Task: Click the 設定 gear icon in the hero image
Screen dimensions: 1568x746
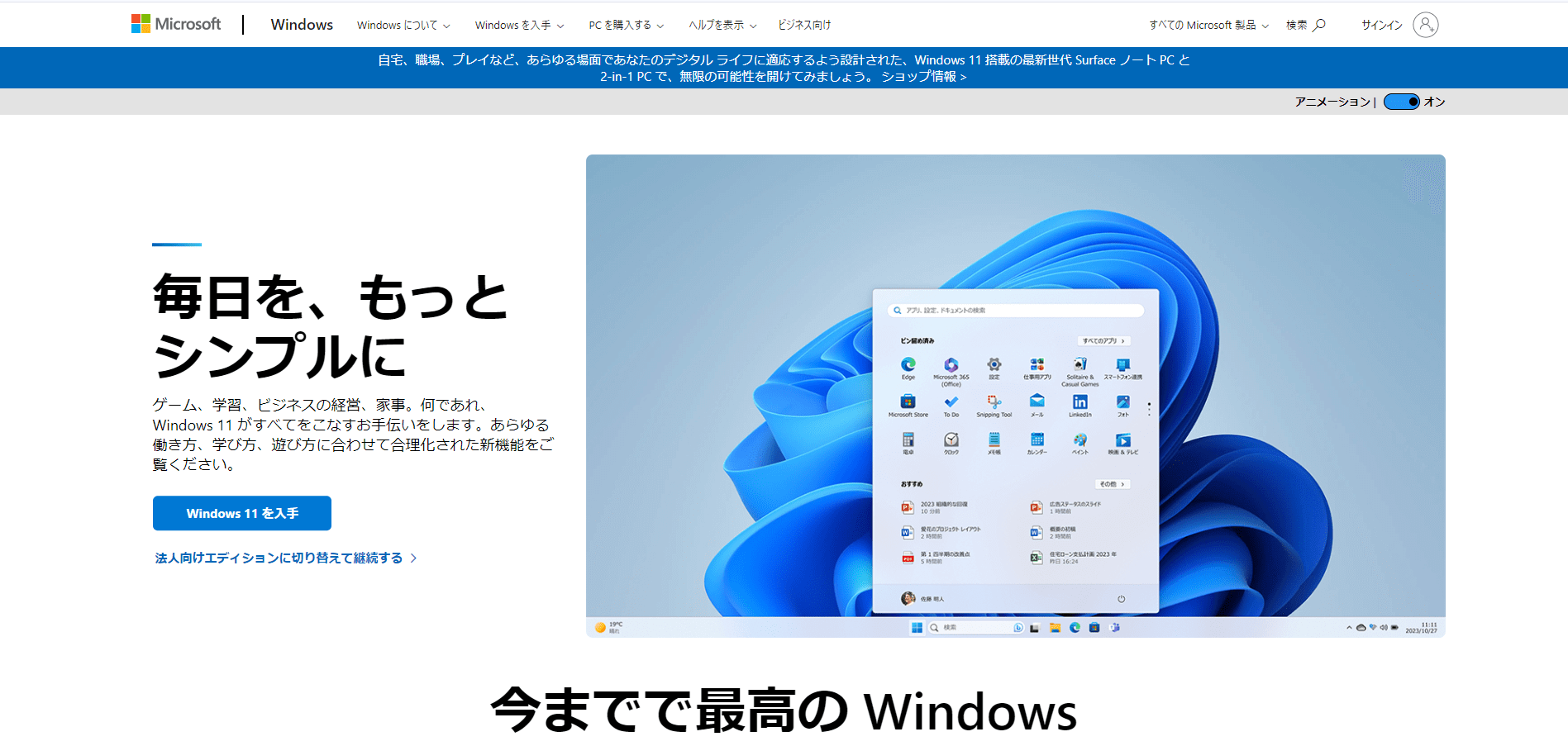Action: coord(994,364)
